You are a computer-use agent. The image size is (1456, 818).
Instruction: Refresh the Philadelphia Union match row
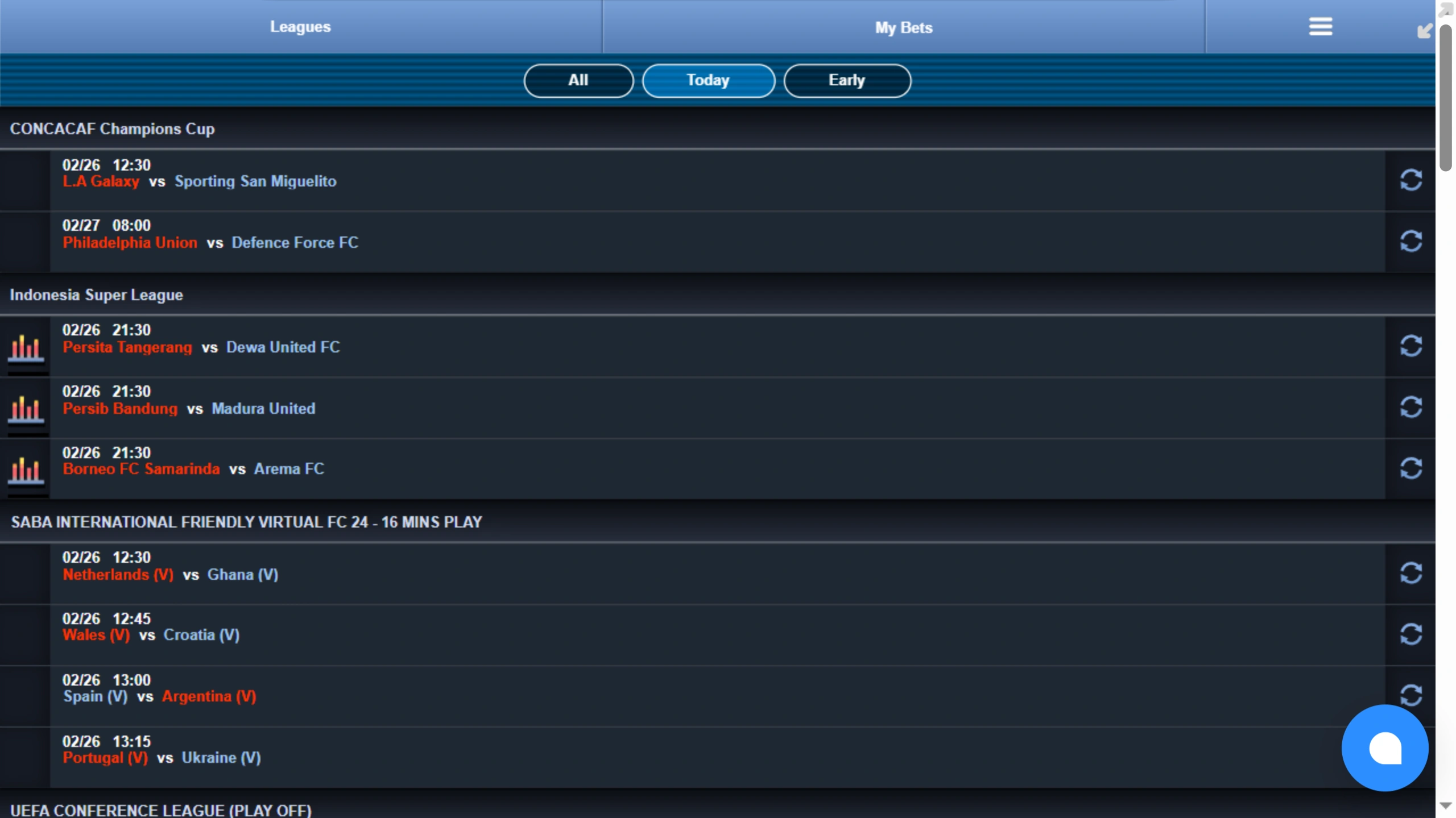[x=1410, y=242]
